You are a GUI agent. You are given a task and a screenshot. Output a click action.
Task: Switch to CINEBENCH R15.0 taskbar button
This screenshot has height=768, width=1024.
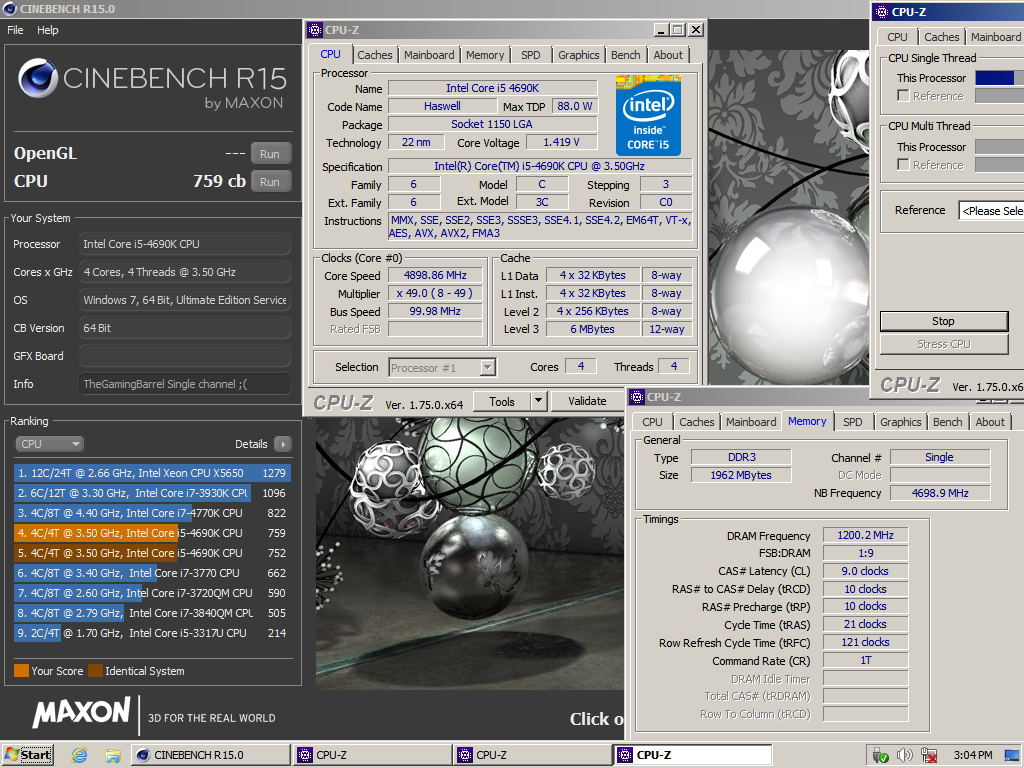(211, 756)
